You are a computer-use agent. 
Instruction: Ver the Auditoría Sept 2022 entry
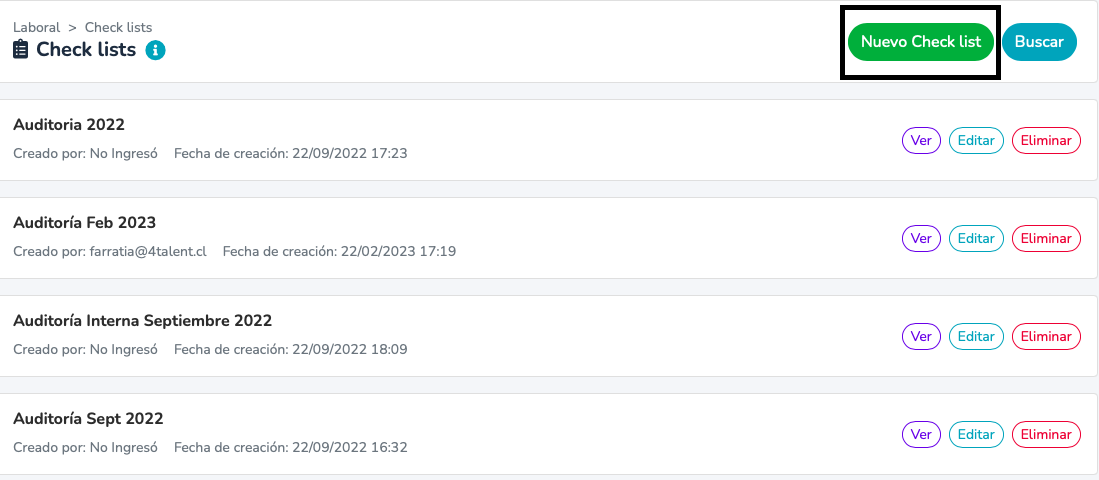point(921,434)
